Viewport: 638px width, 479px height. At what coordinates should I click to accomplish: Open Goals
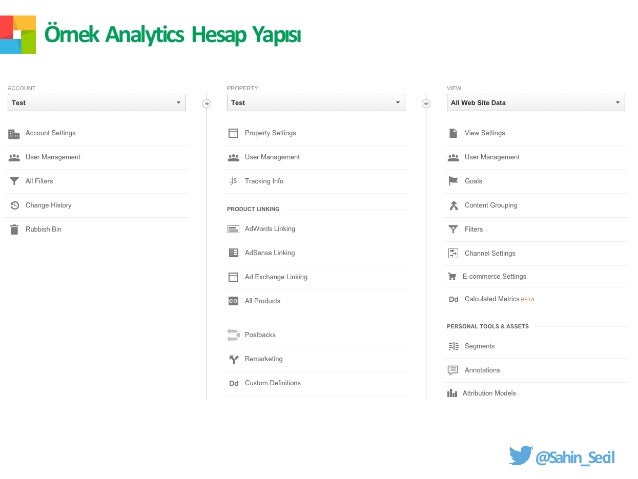(474, 181)
